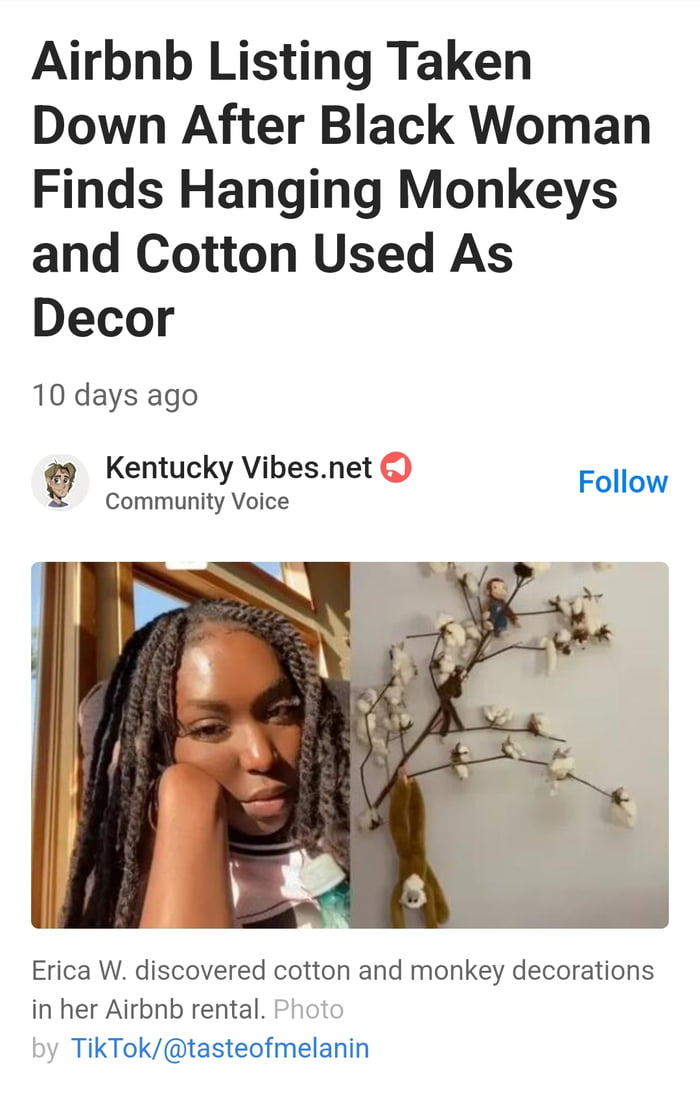The image size is (700, 1114).
Task: Click the "10 days ago" timestamp
Action: click(x=115, y=395)
